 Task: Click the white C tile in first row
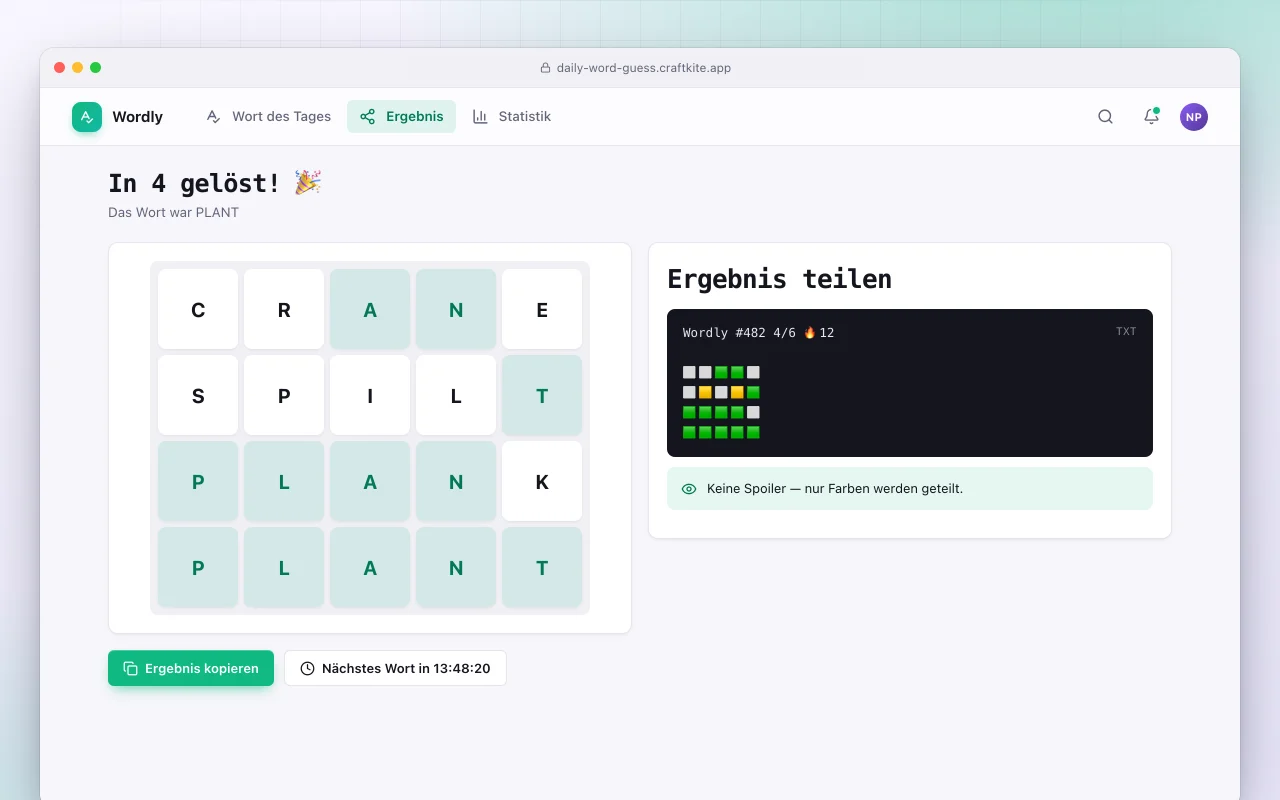pyautogui.click(x=198, y=309)
